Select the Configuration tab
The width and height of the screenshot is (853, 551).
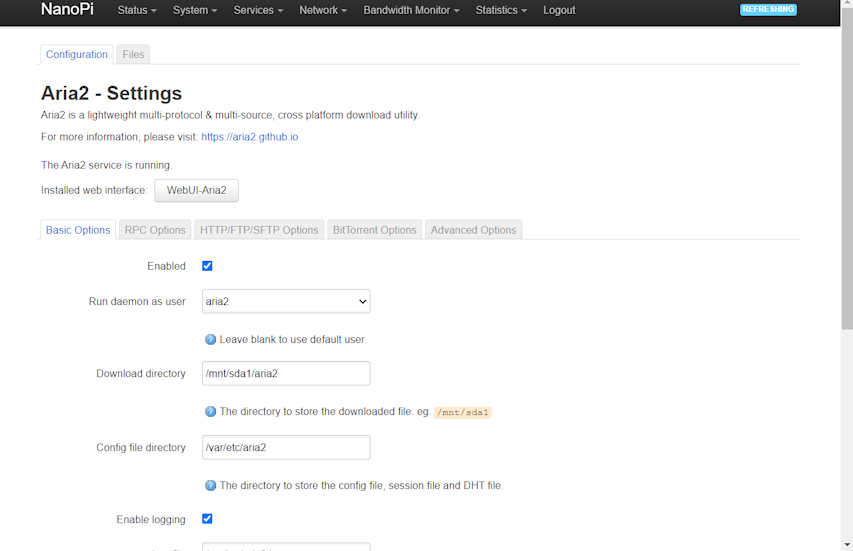click(77, 54)
